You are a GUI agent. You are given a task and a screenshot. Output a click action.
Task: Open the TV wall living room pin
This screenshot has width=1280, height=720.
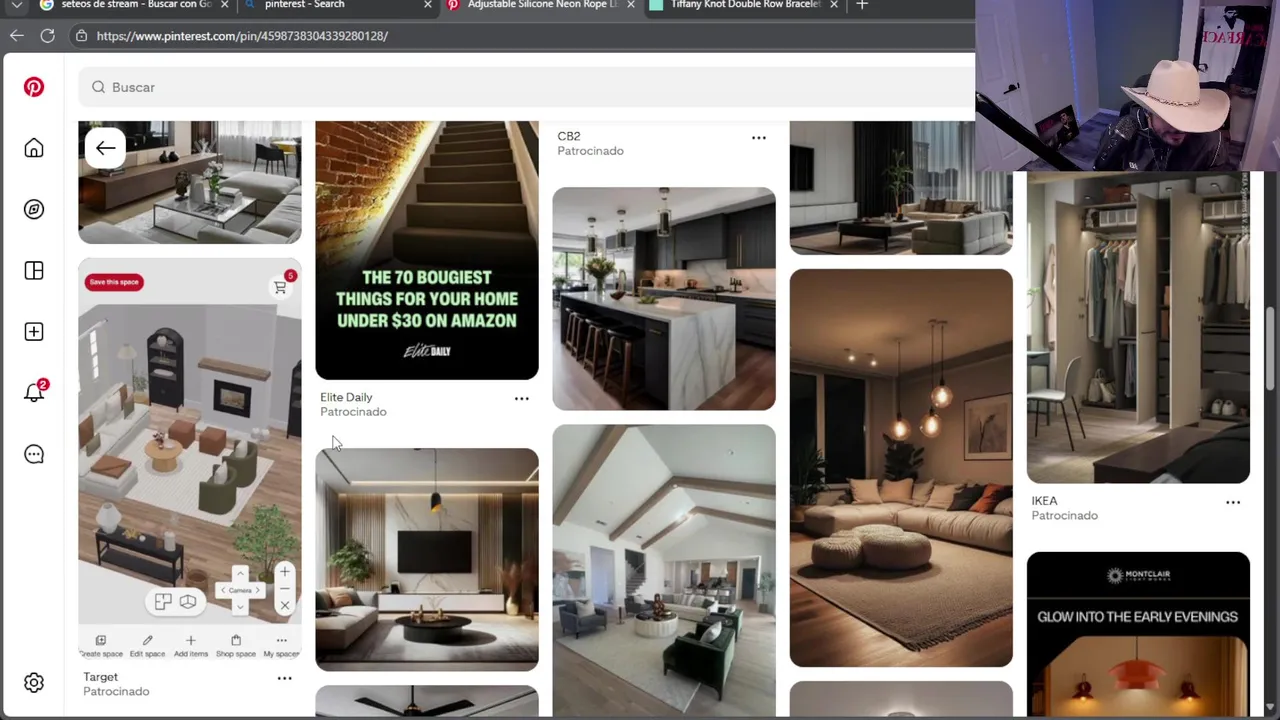[x=427, y=559]
